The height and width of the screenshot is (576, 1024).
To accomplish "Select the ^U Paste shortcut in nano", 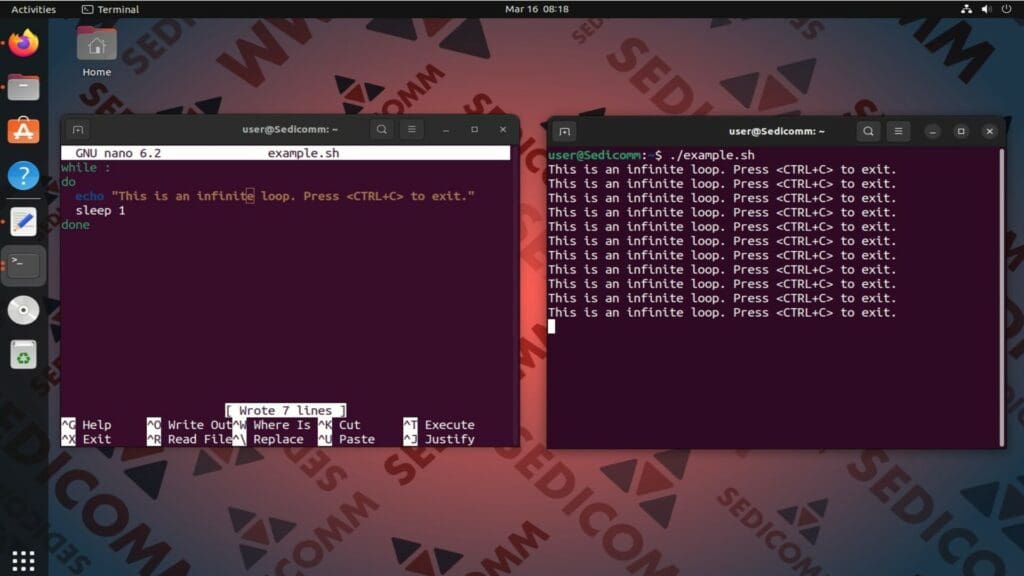I will (x=347, y=439).
